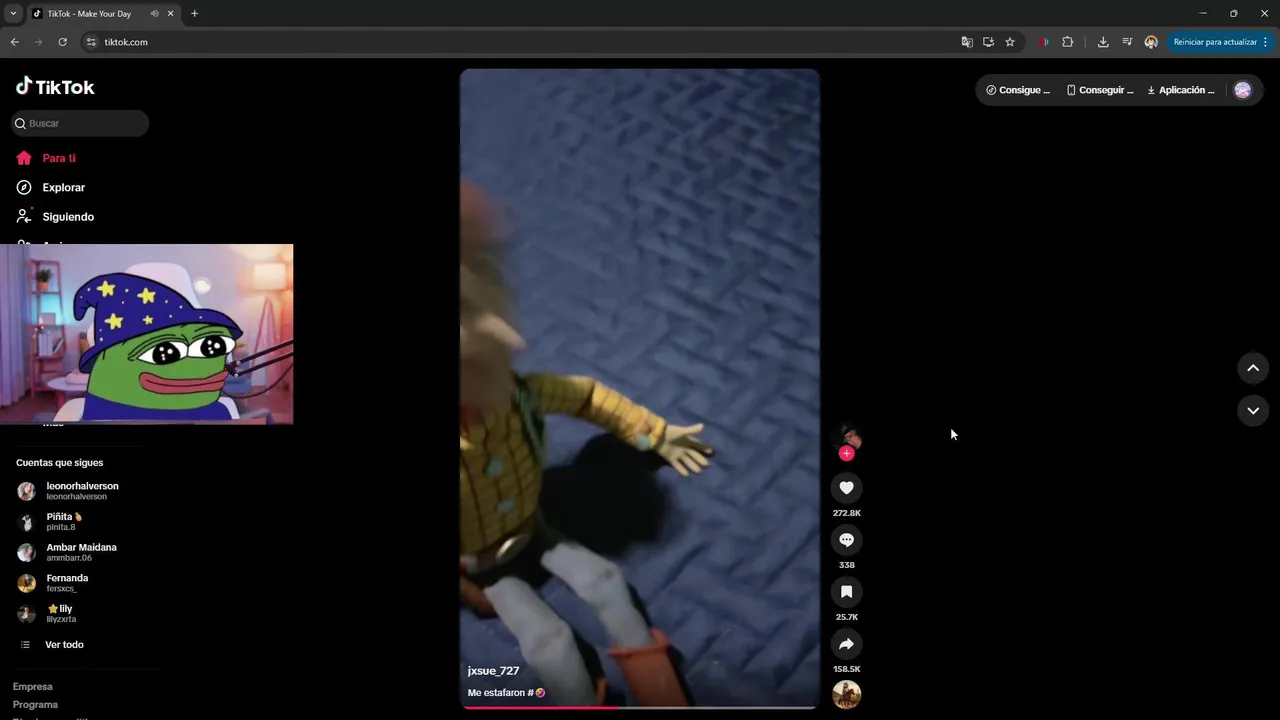Translate this page icon
Screen dimensions: 1280x720
pyautogui.click(x=967, y=42)
